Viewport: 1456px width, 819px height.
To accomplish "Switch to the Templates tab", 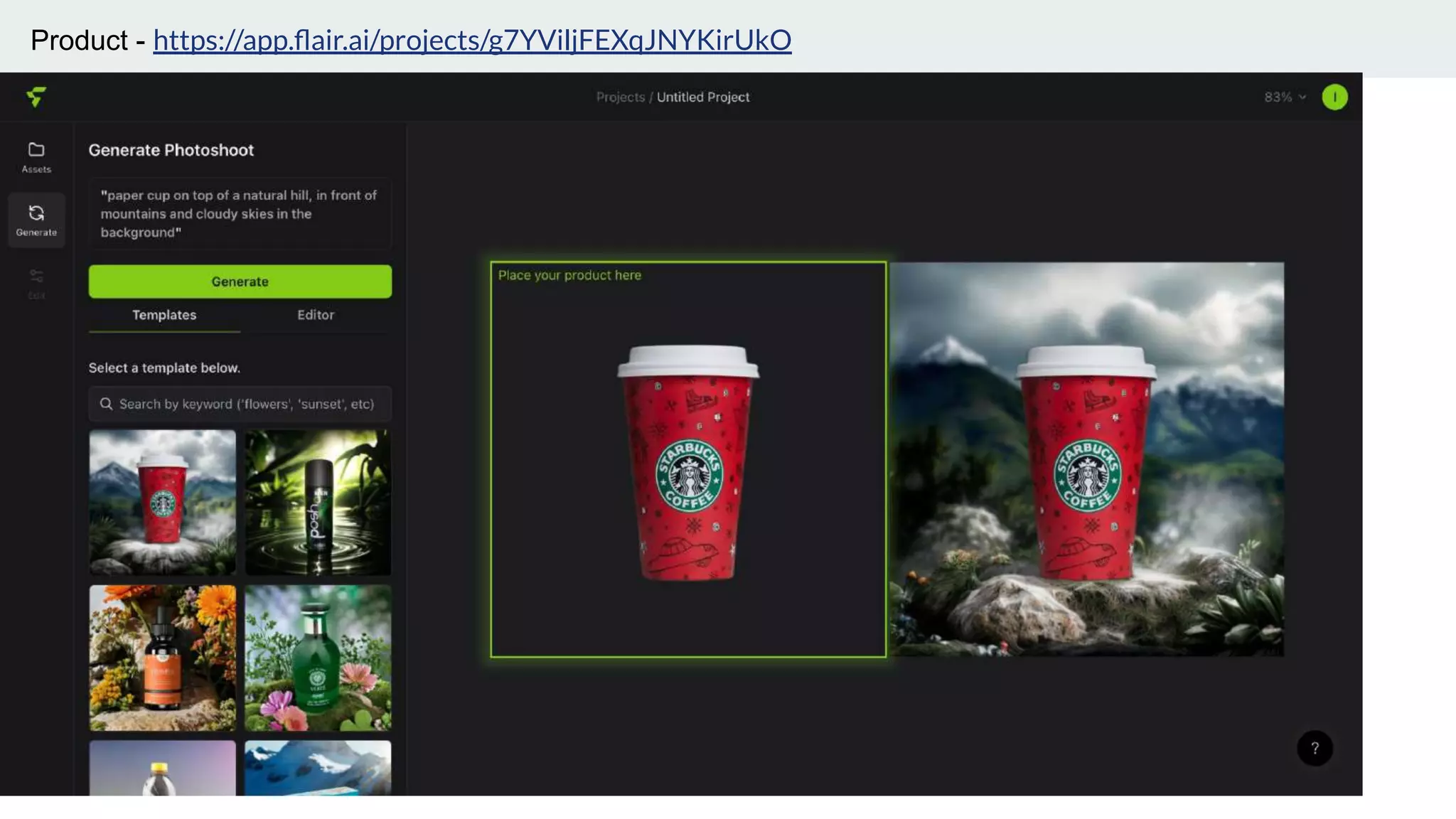I will point(164,315).
